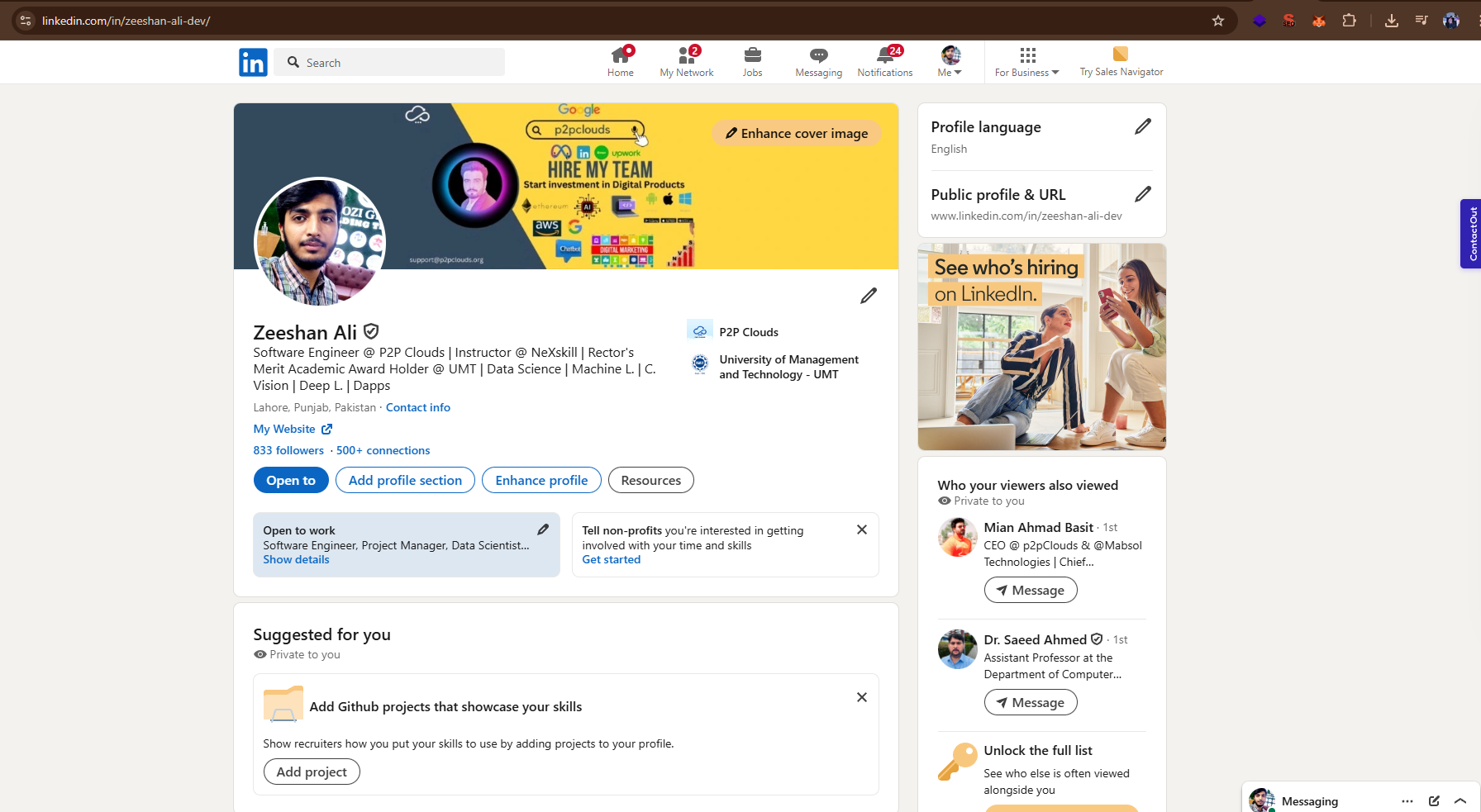Click the Open to button
This screenshot has width=1481, height=812.
pyautogui.click(x=291, y=480)
